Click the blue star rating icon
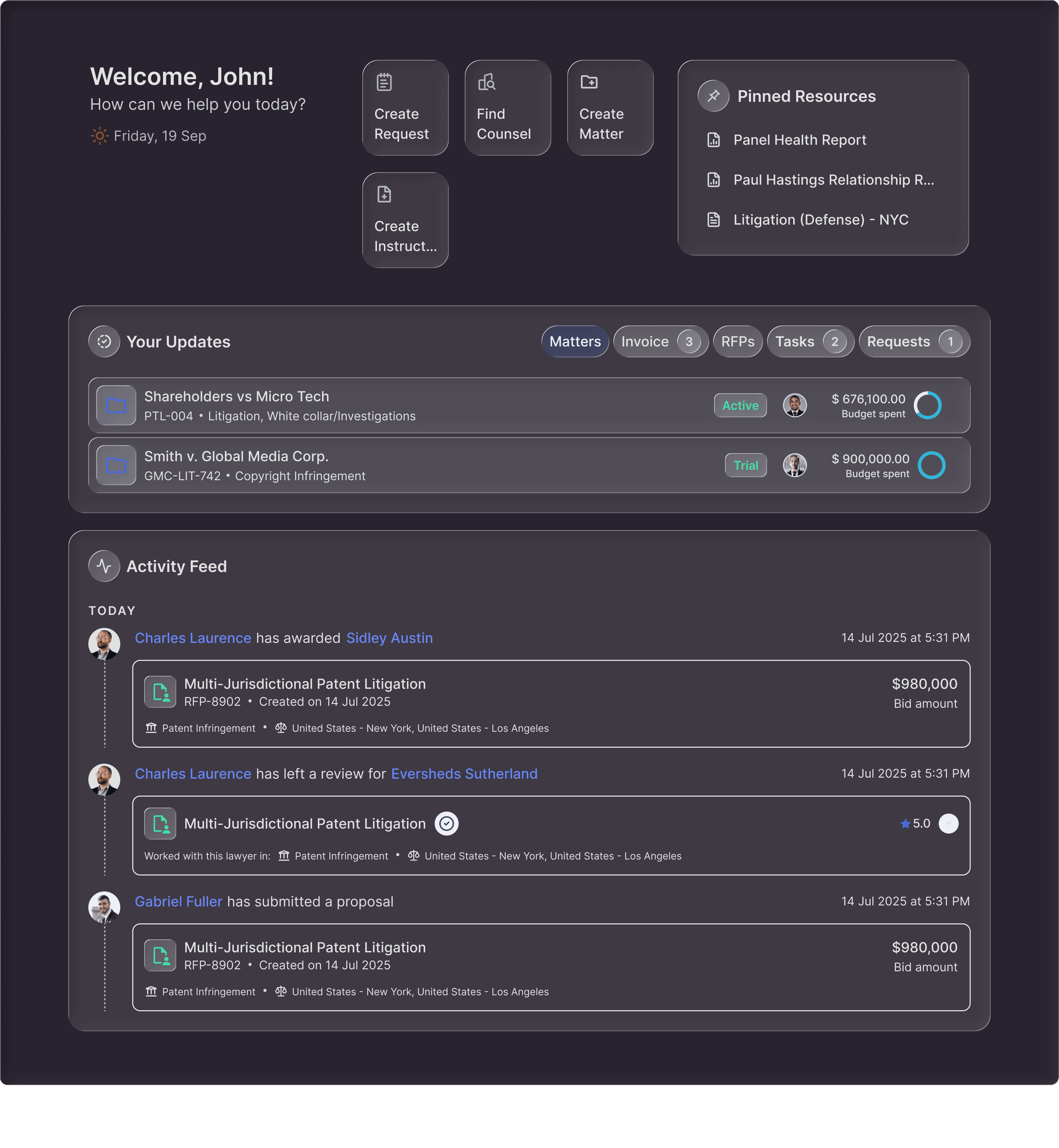Screen dimensions: 1059x1148 click(905, 824)
